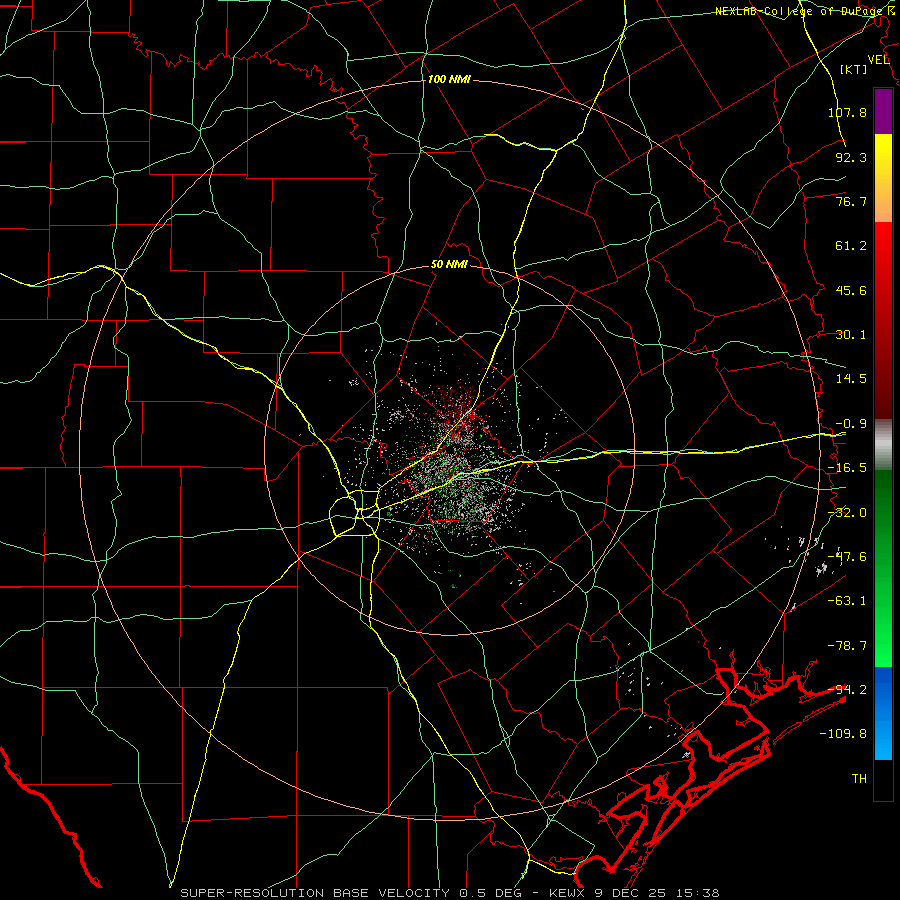Screen dimensions: 900x900
Task: Click the -32.0 velocity scale value
Action: (x=847, y=513)
